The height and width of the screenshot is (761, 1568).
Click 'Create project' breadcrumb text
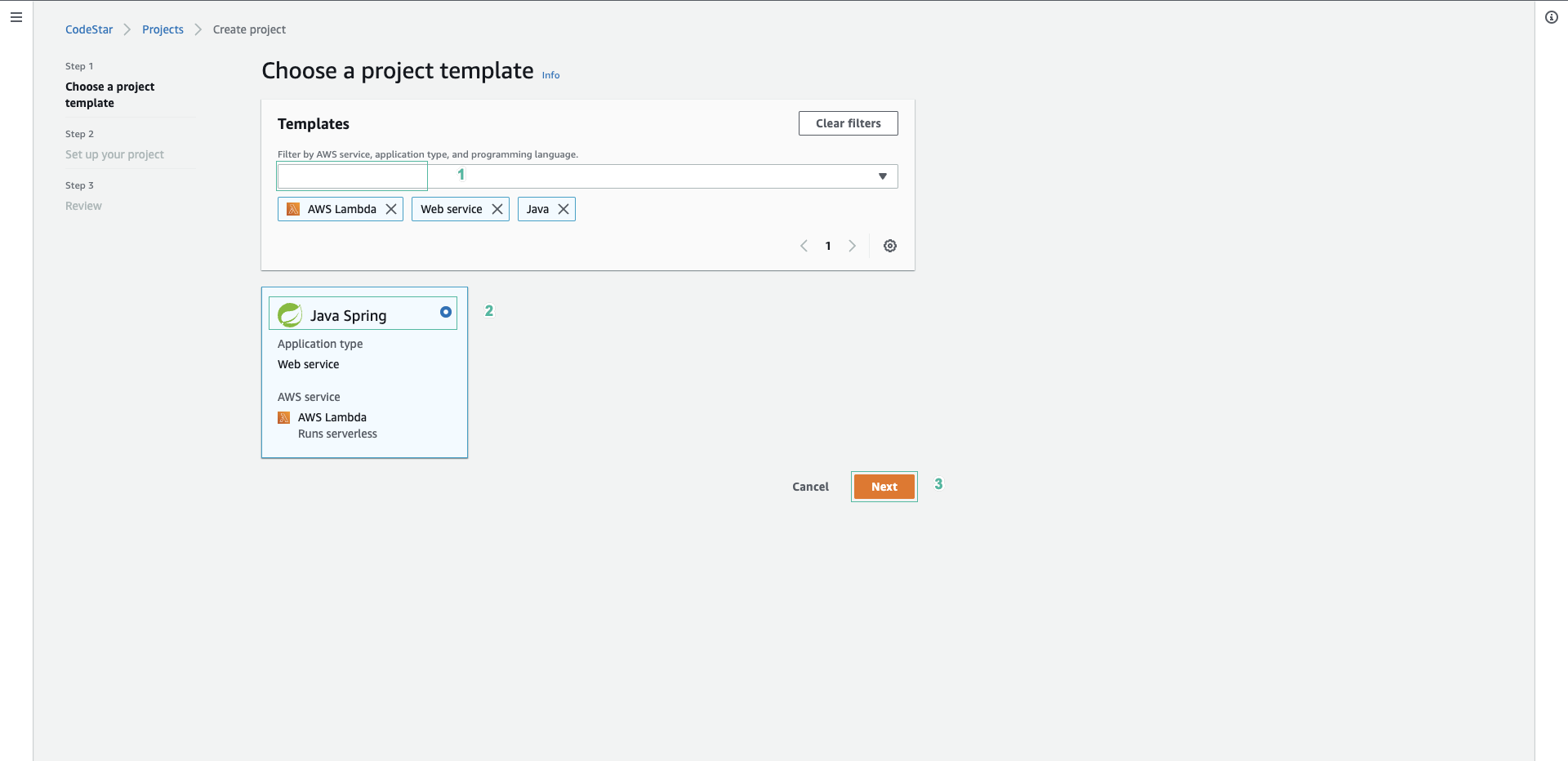pos(249,29)
